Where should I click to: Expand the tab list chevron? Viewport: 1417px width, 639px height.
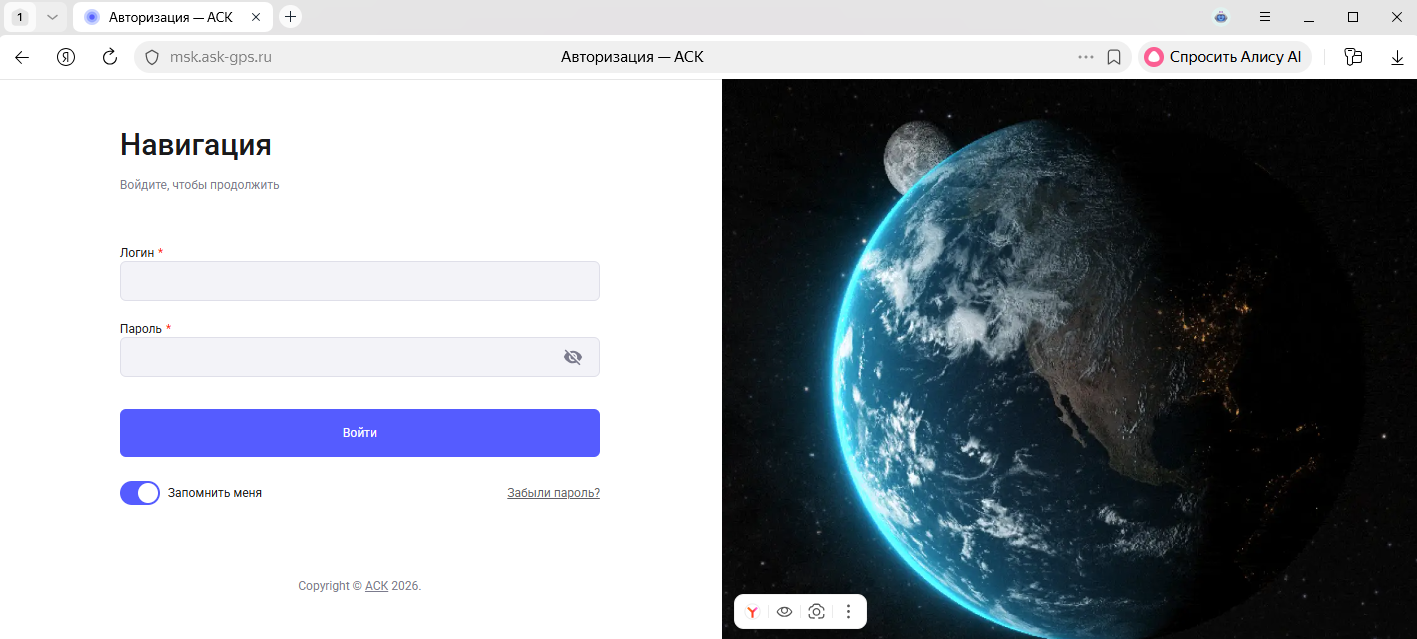click(53, 17)
